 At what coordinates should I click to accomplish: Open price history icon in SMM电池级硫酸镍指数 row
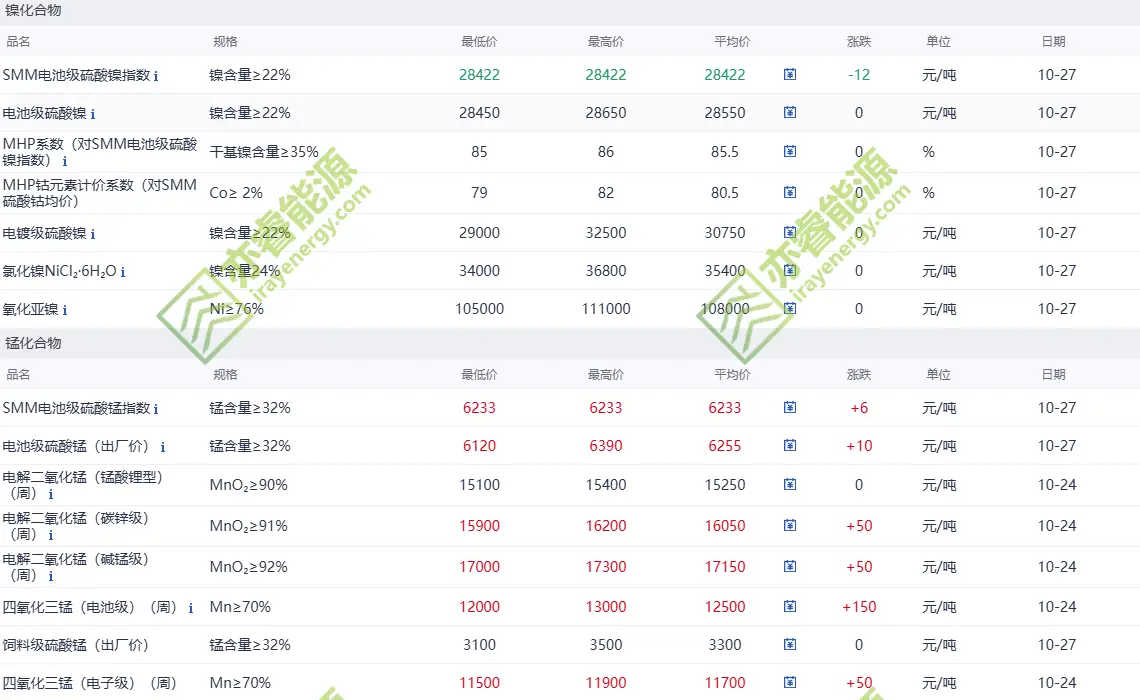(790, 75)
